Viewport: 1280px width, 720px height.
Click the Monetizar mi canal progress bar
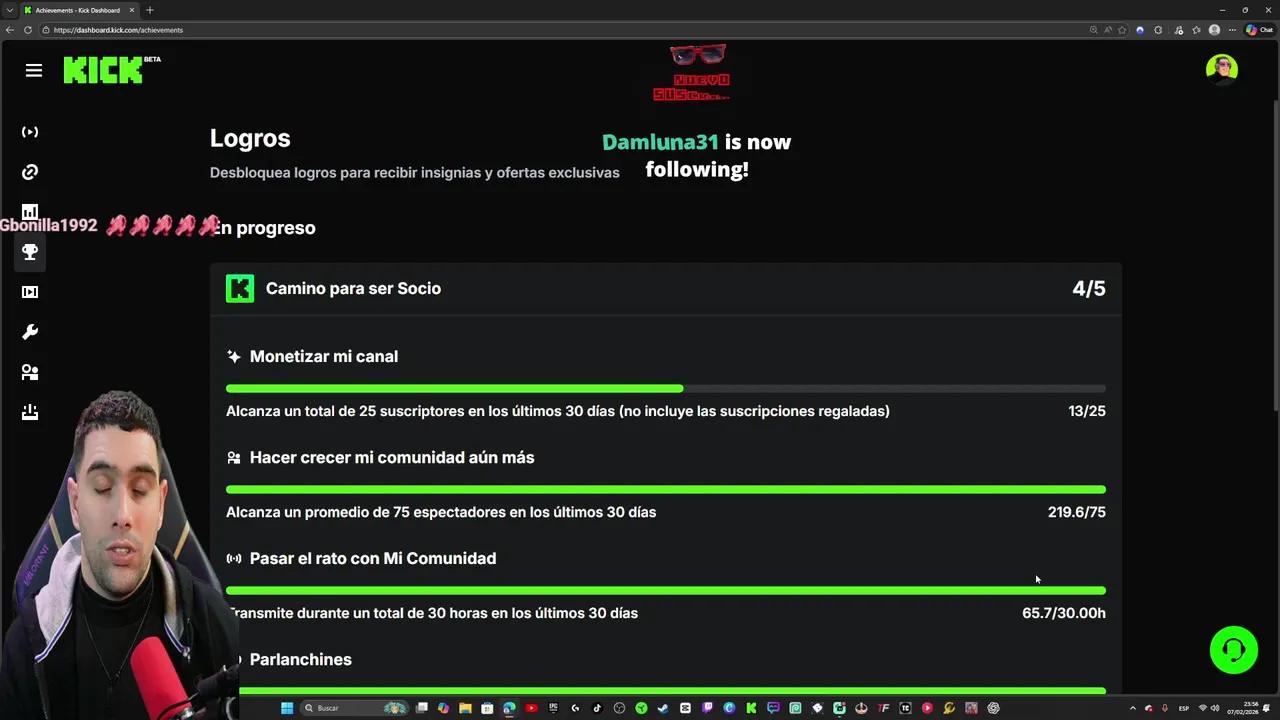click(666, 388)
